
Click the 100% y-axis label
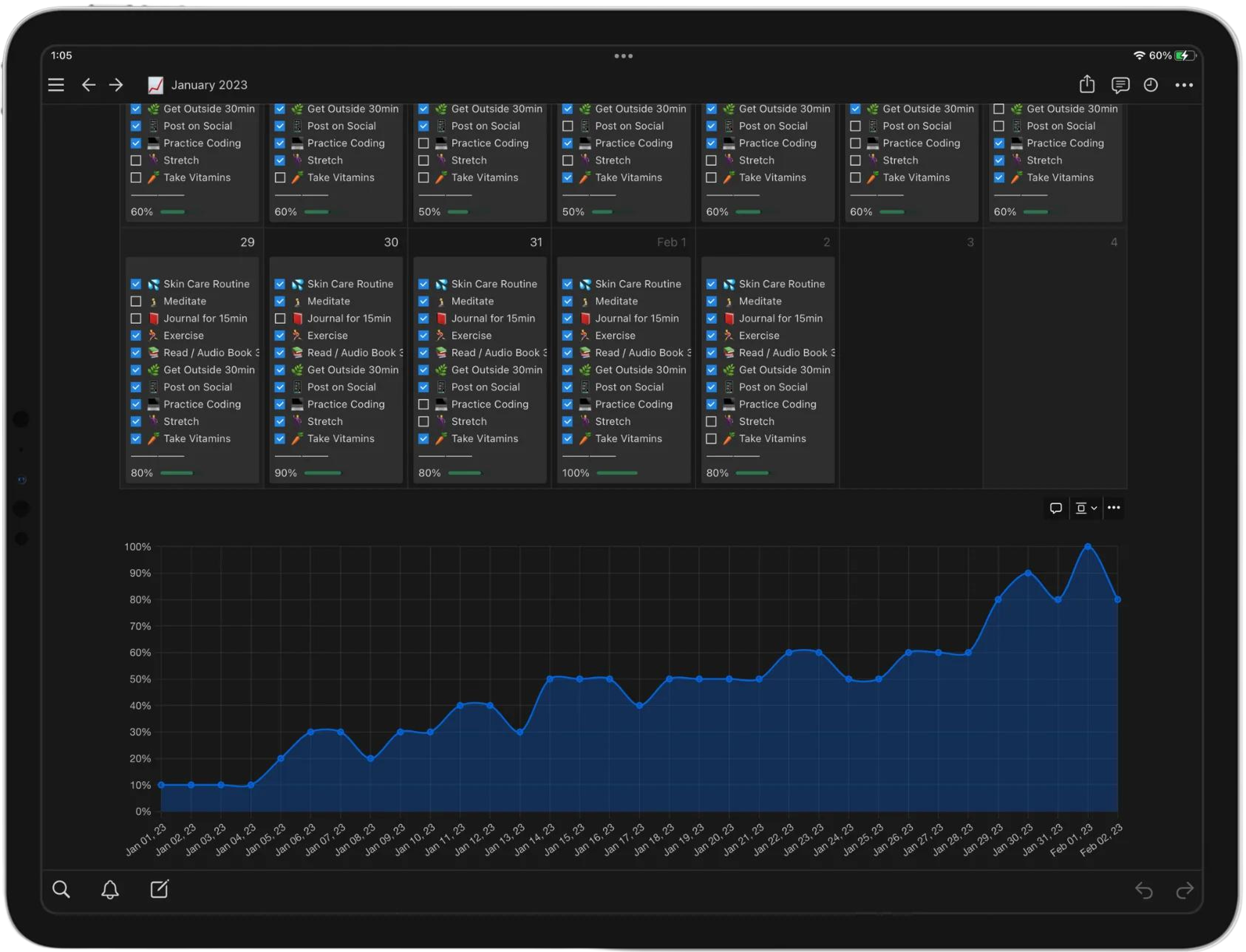138,547
